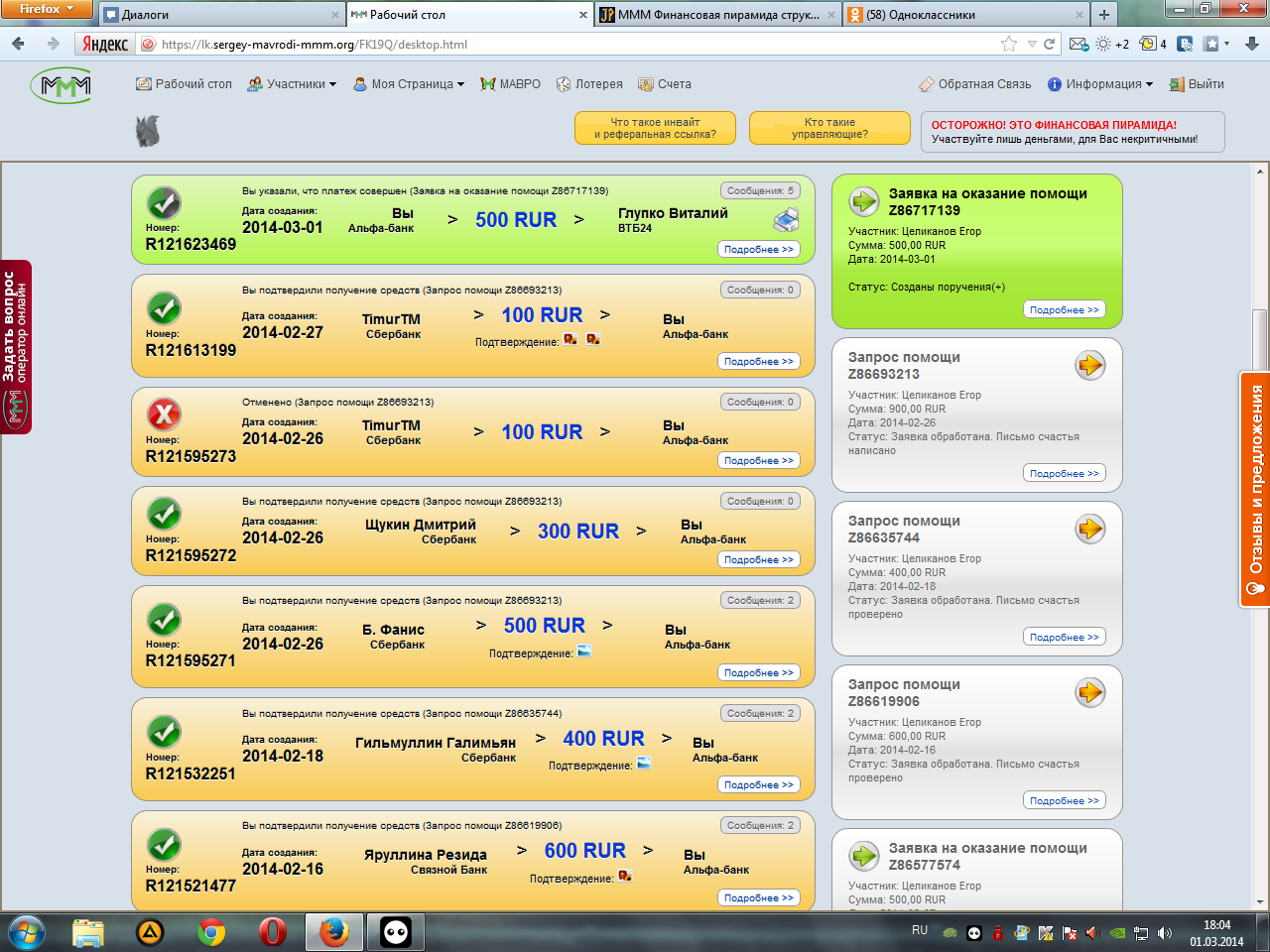Switch to the Одноклассники tab
Image resolution: width=1270 pixels, height=952 pixels.
[964, 15]
